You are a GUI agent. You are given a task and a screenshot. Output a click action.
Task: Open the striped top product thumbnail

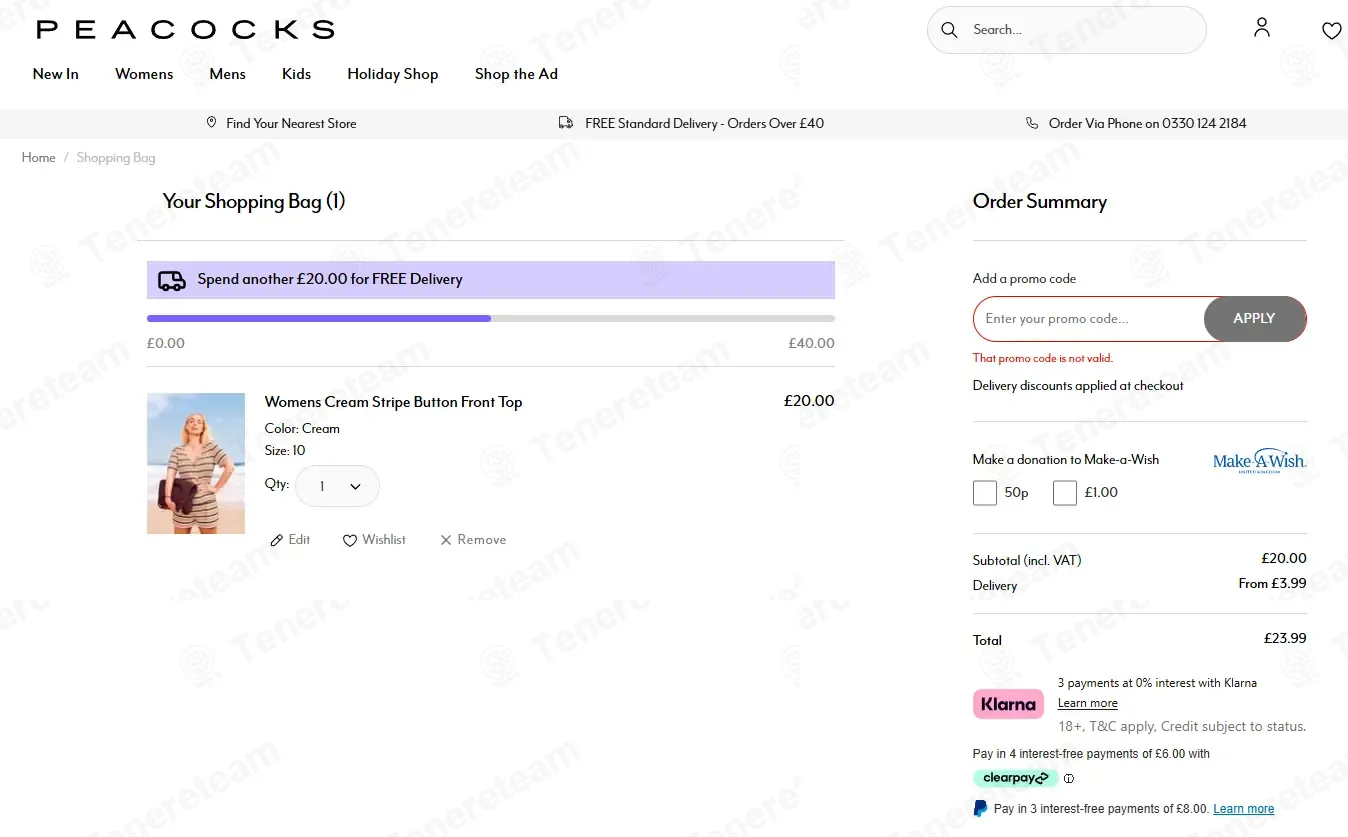click(196, 463)
